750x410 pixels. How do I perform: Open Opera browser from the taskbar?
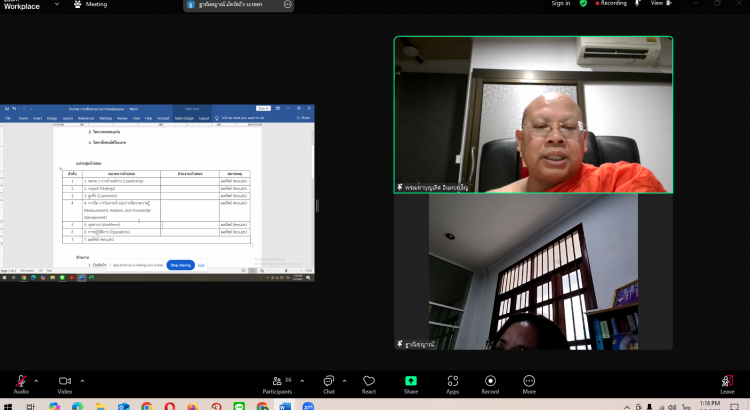tap(170, 406)
